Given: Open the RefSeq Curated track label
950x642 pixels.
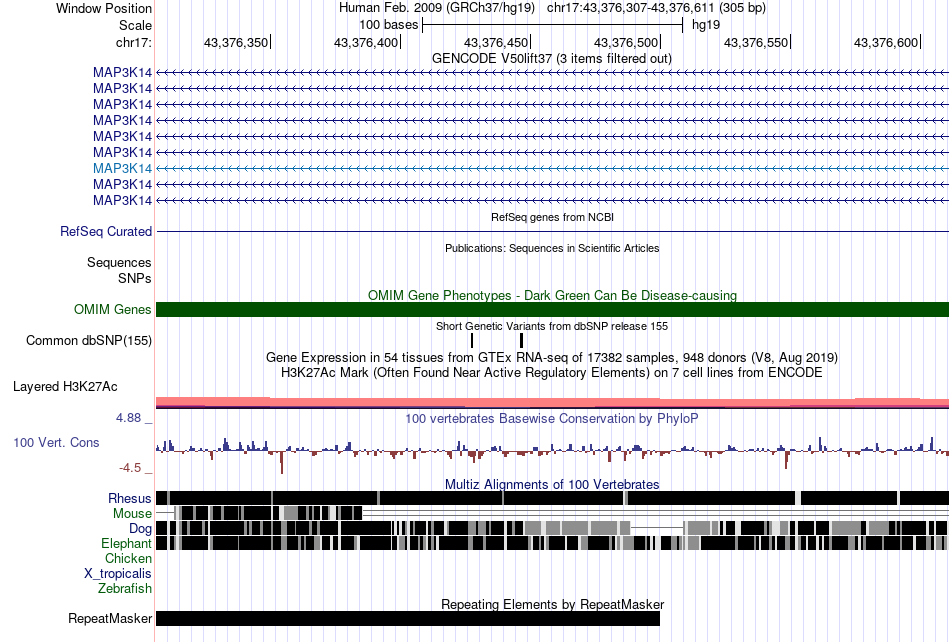Looking at the screenshot, I should pos(106,231).
